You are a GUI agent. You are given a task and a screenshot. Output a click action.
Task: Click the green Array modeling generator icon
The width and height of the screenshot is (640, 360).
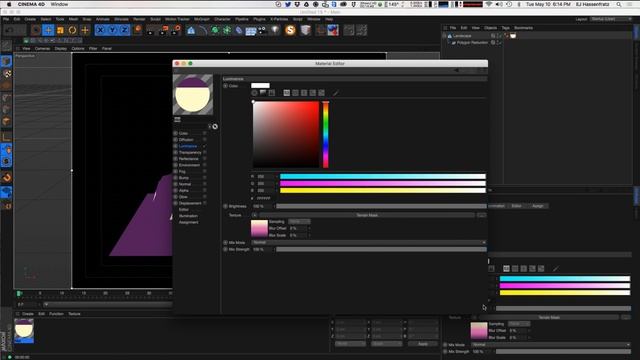click(227, 30)
